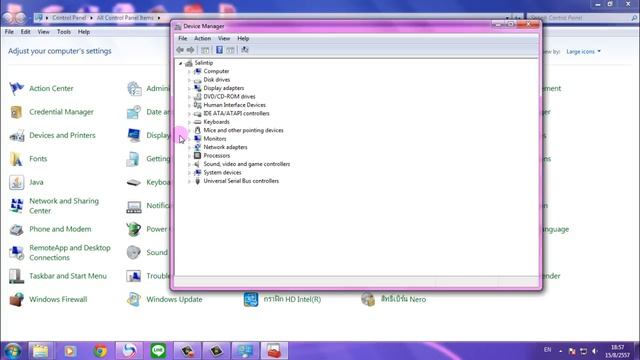Open the Intel HD graphics Control Panel icon

[251, 299]
